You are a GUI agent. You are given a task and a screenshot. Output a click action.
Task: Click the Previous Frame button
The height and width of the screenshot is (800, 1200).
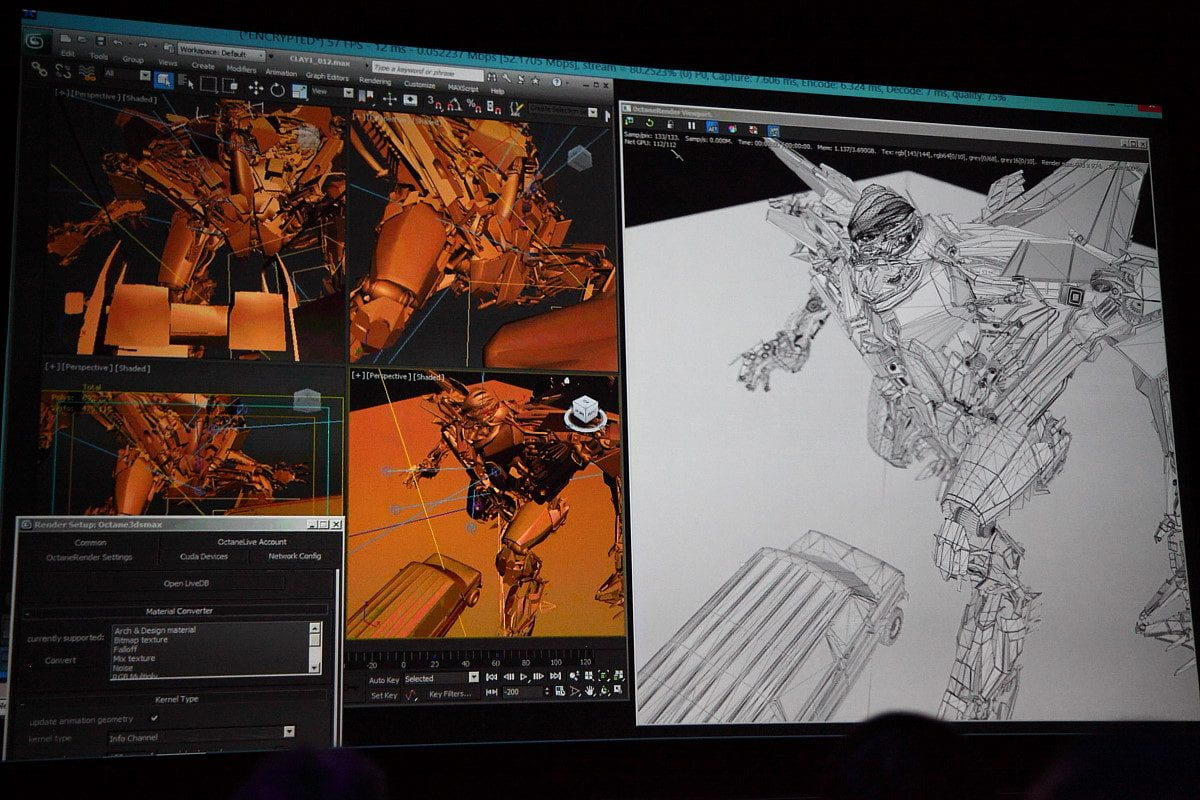pos(509,677)
